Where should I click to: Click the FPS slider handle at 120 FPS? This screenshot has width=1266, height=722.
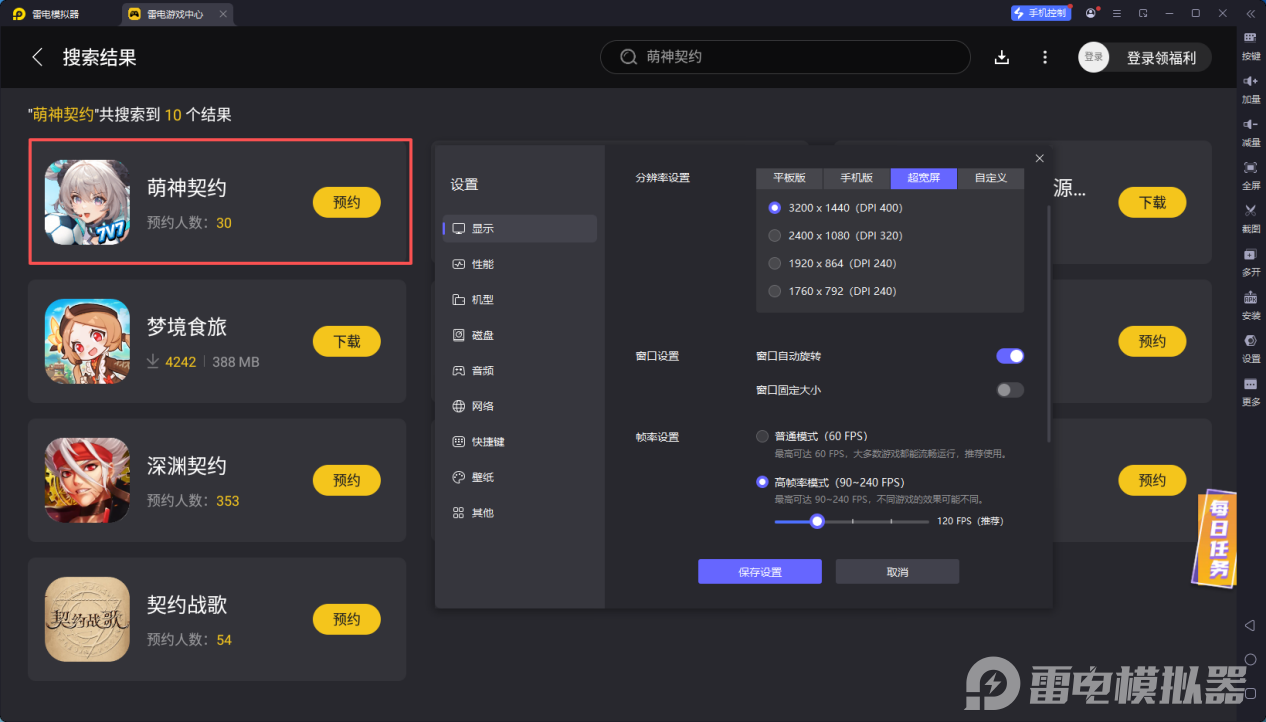click(817, 521)
